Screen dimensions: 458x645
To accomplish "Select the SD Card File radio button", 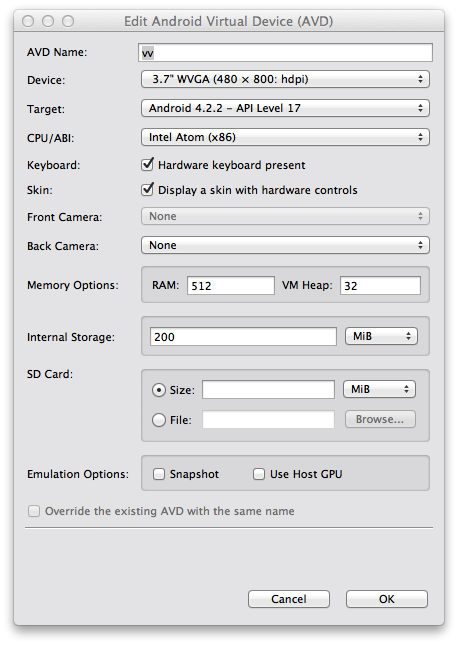I will click(x=159, y=420).
